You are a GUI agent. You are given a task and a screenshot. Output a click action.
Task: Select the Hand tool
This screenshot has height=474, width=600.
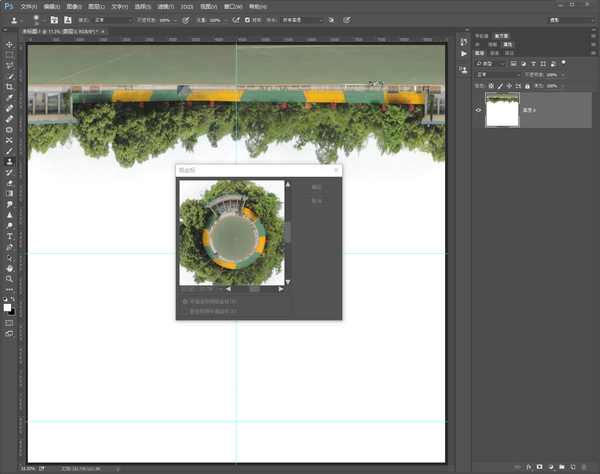point(9,268)
